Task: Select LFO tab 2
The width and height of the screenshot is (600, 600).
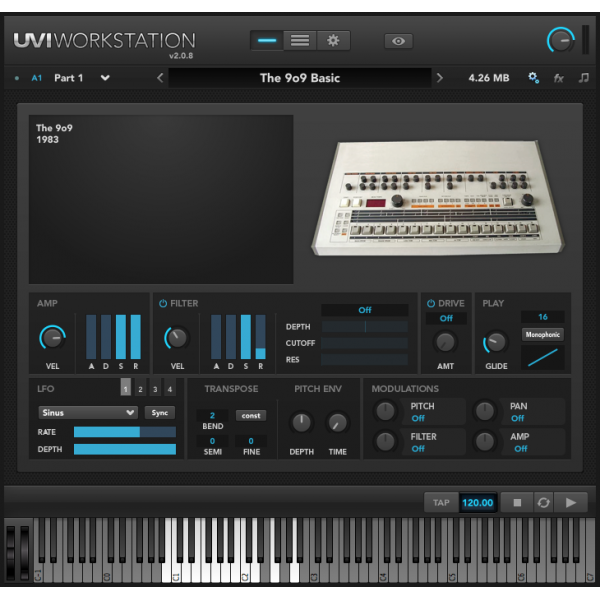Action: (x=140, y=389)
